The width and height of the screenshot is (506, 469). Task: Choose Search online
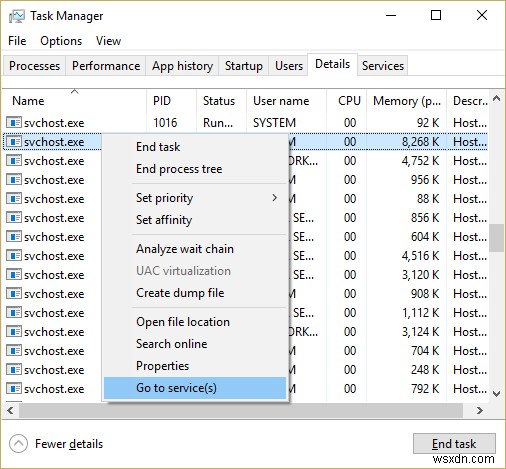(x=195, y=344)
